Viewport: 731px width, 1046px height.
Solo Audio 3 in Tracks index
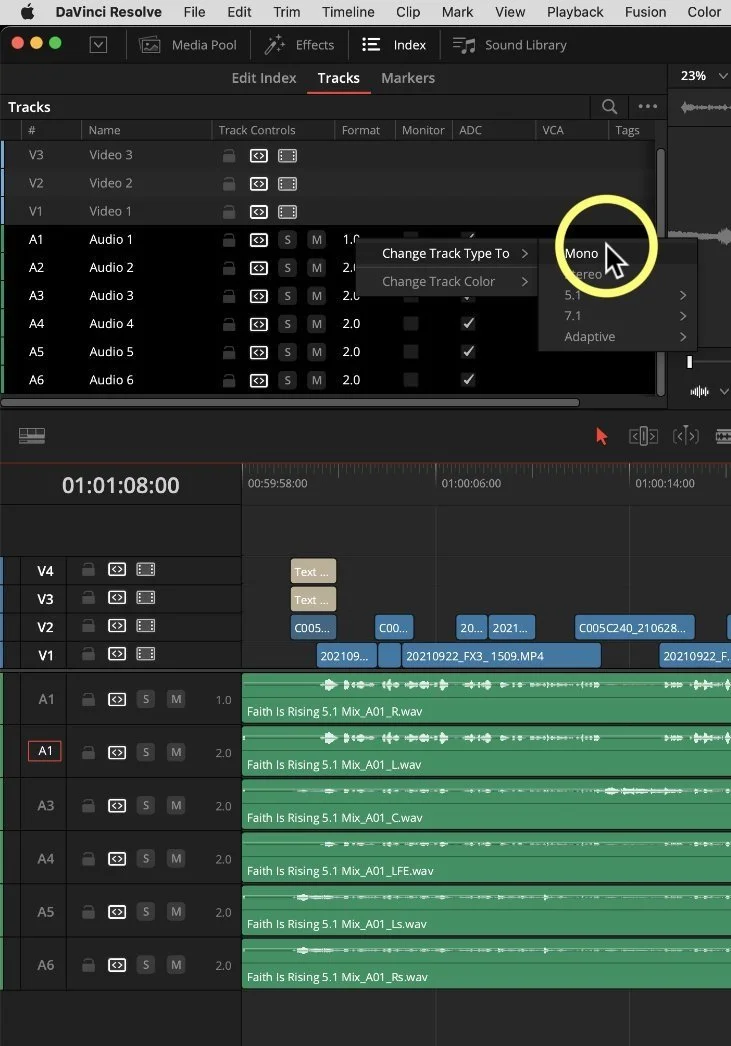[x=287, y=296]
